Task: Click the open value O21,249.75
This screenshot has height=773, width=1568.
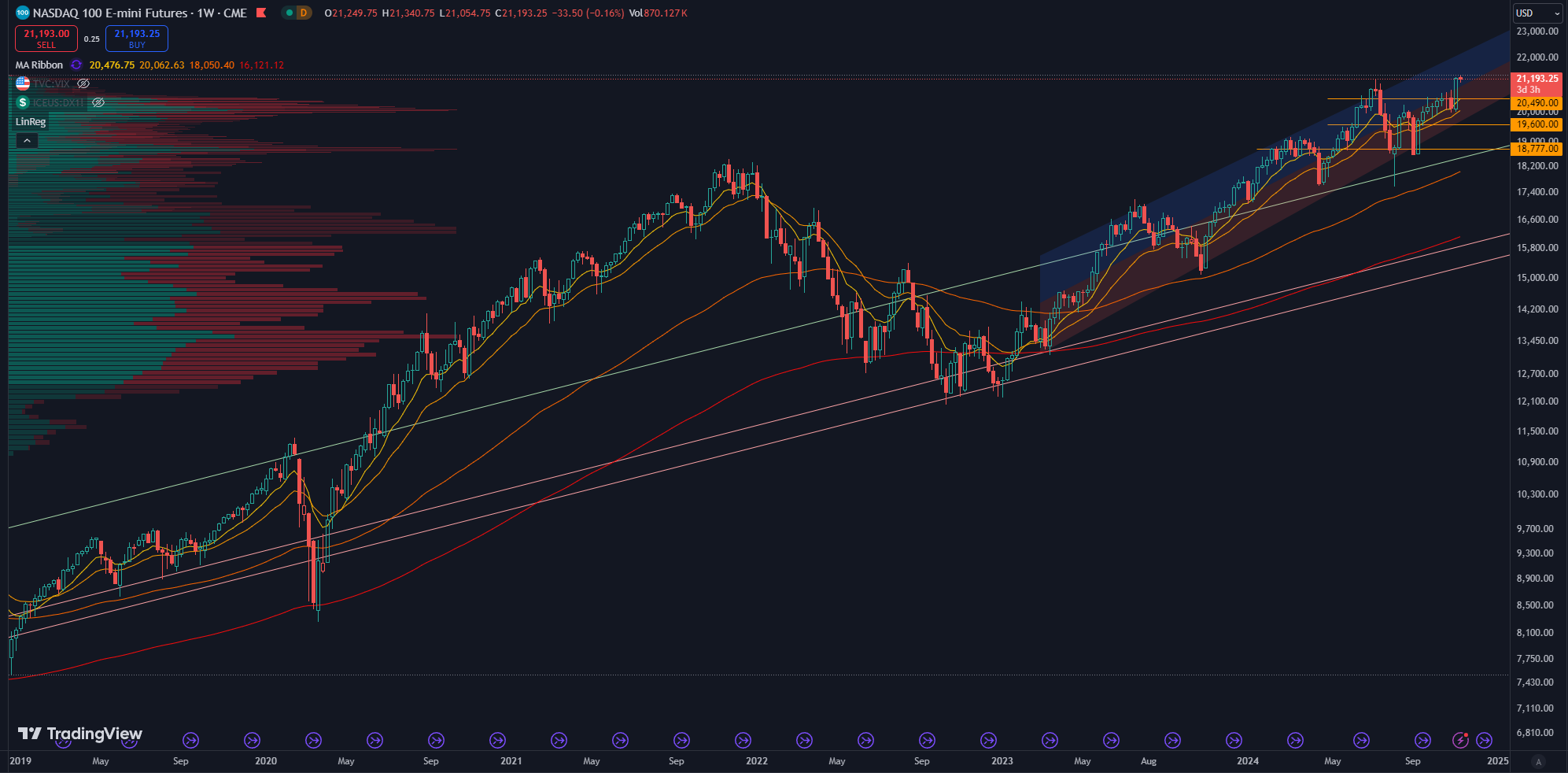Action: tap(351, 13)
